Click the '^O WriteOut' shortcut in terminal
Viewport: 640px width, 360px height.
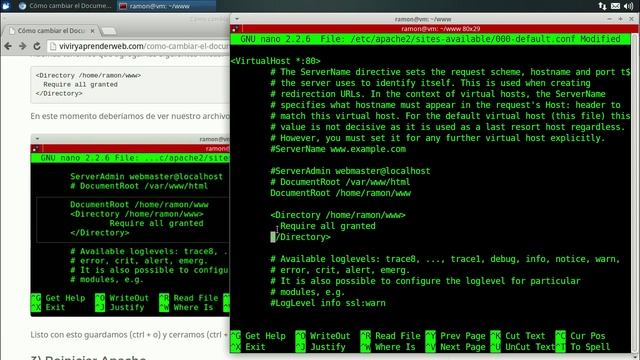323,336
